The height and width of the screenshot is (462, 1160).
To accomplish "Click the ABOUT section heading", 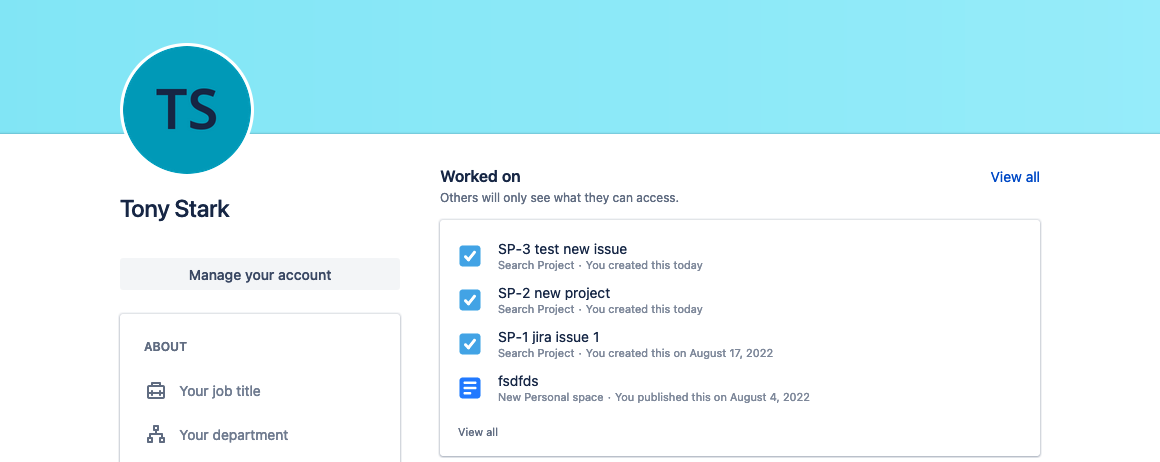I will (x=166, y=346).
